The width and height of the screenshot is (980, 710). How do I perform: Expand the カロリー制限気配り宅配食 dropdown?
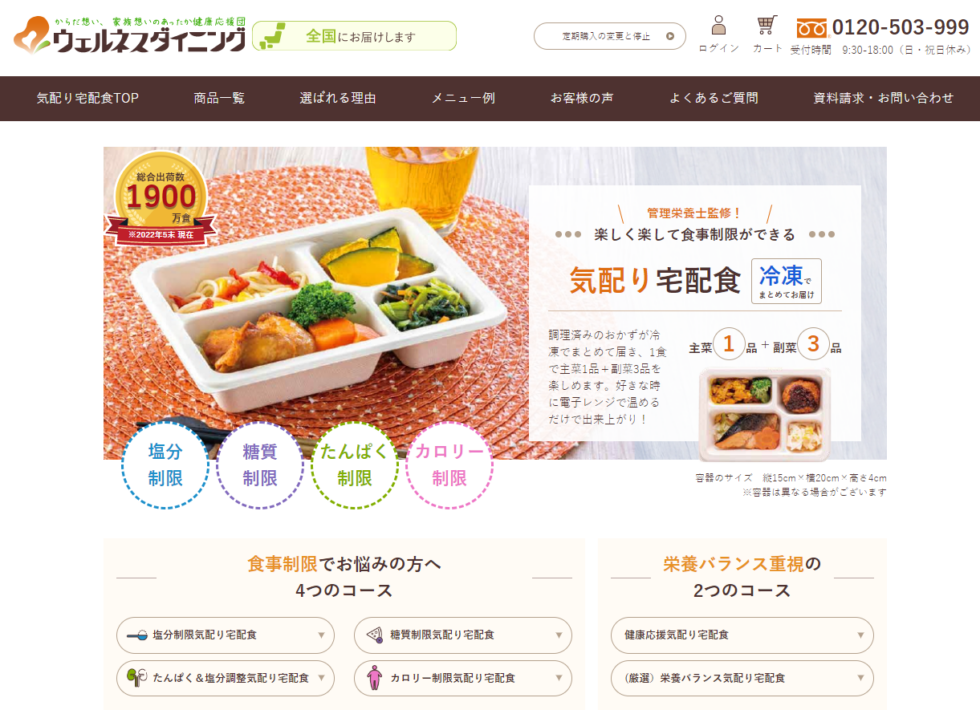point(463,678)
